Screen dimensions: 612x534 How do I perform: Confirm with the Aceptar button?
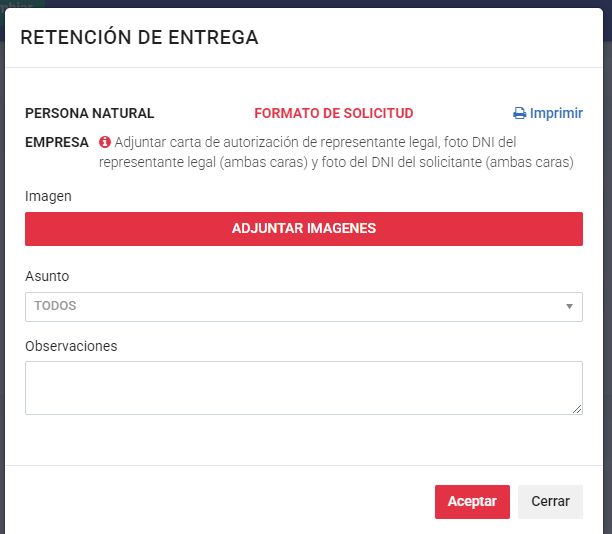pos(472,502)
